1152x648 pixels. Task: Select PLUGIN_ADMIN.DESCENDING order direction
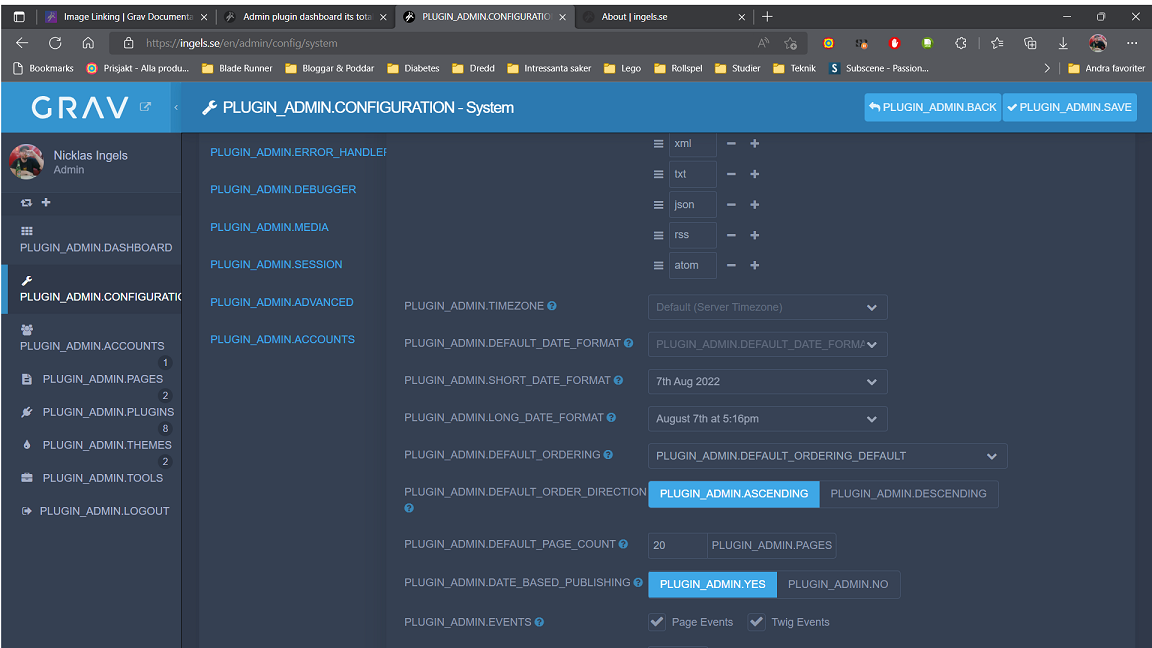click(x=908, y=494)
